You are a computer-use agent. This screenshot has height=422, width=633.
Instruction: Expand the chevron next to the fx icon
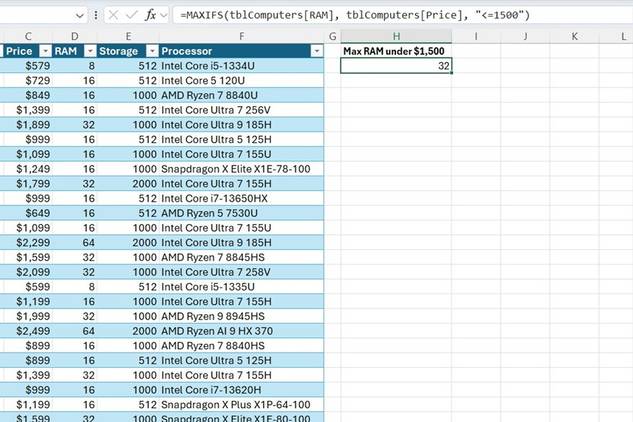[x=163, y=16]
